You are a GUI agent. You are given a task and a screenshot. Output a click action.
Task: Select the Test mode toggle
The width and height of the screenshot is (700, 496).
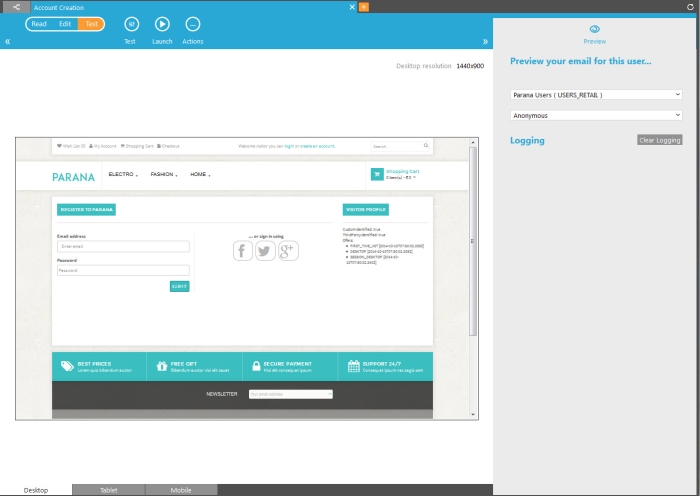pos(91,24)
